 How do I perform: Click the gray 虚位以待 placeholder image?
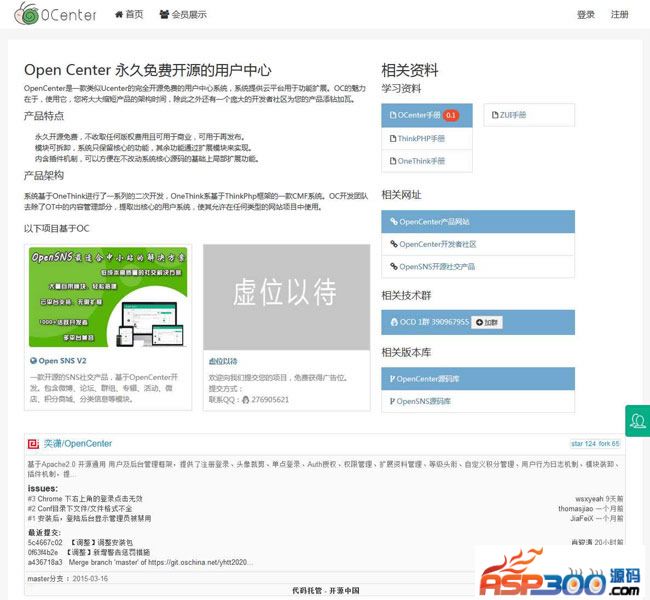[286, 296]
